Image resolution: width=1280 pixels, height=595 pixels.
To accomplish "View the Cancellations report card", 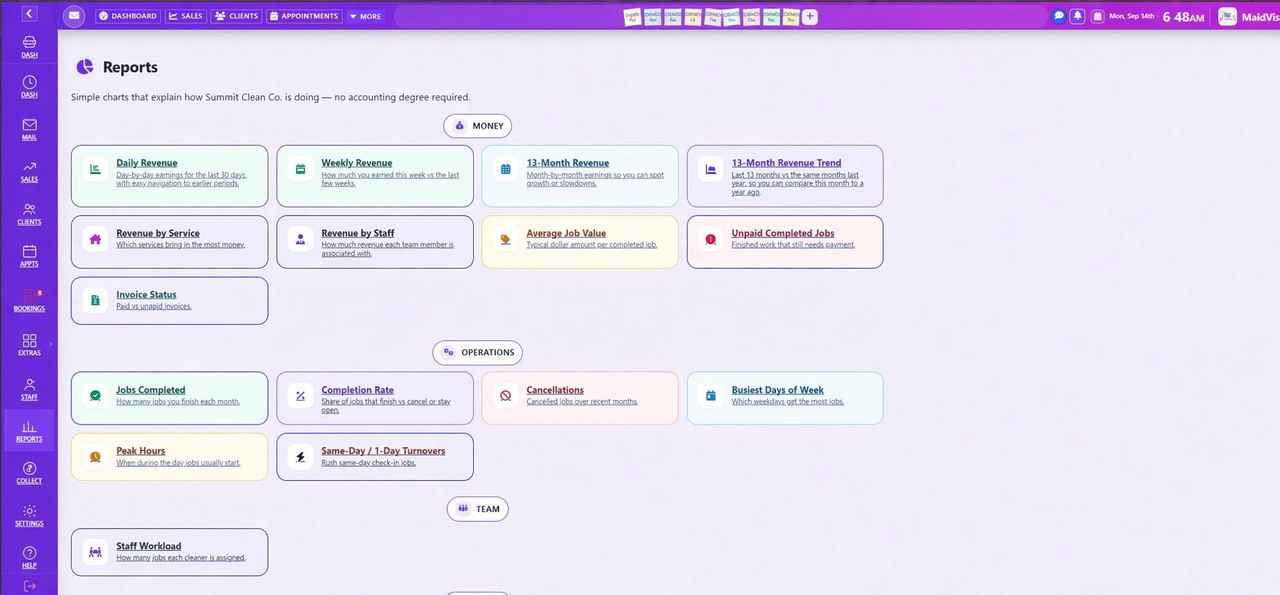I will coord(580,398).
